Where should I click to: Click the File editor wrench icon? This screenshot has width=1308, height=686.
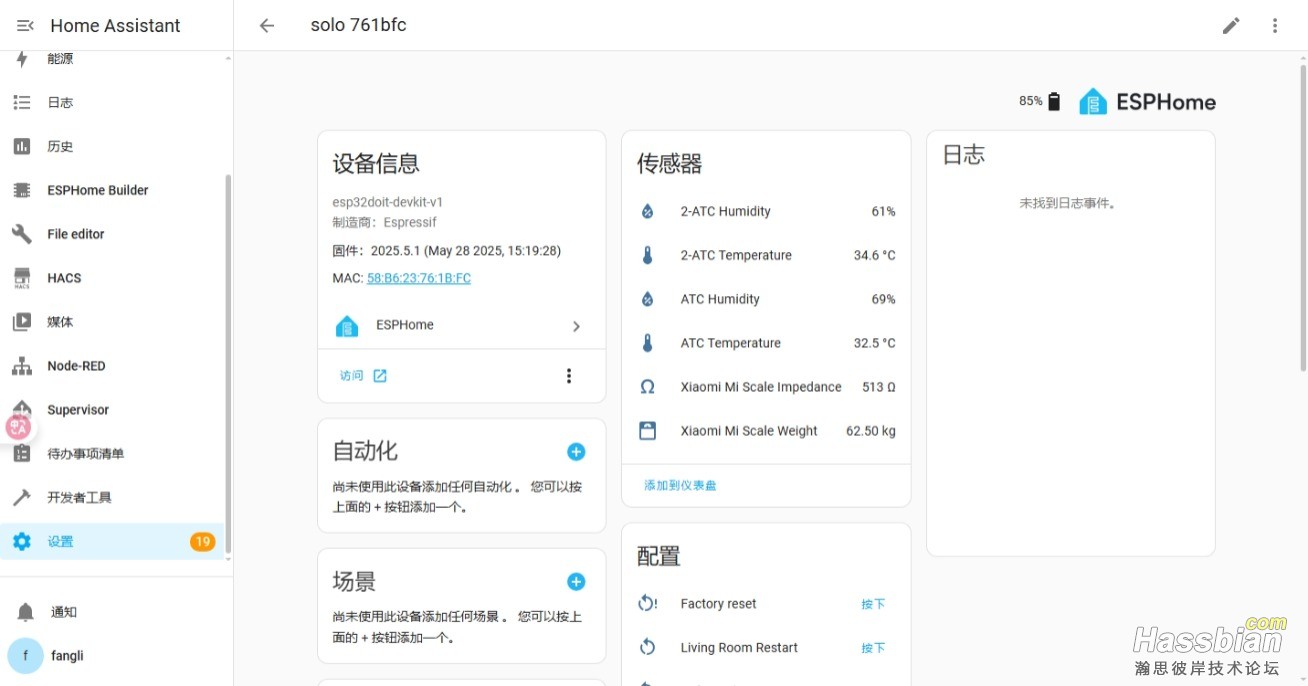pyautogui.click(x=22, y=234)
